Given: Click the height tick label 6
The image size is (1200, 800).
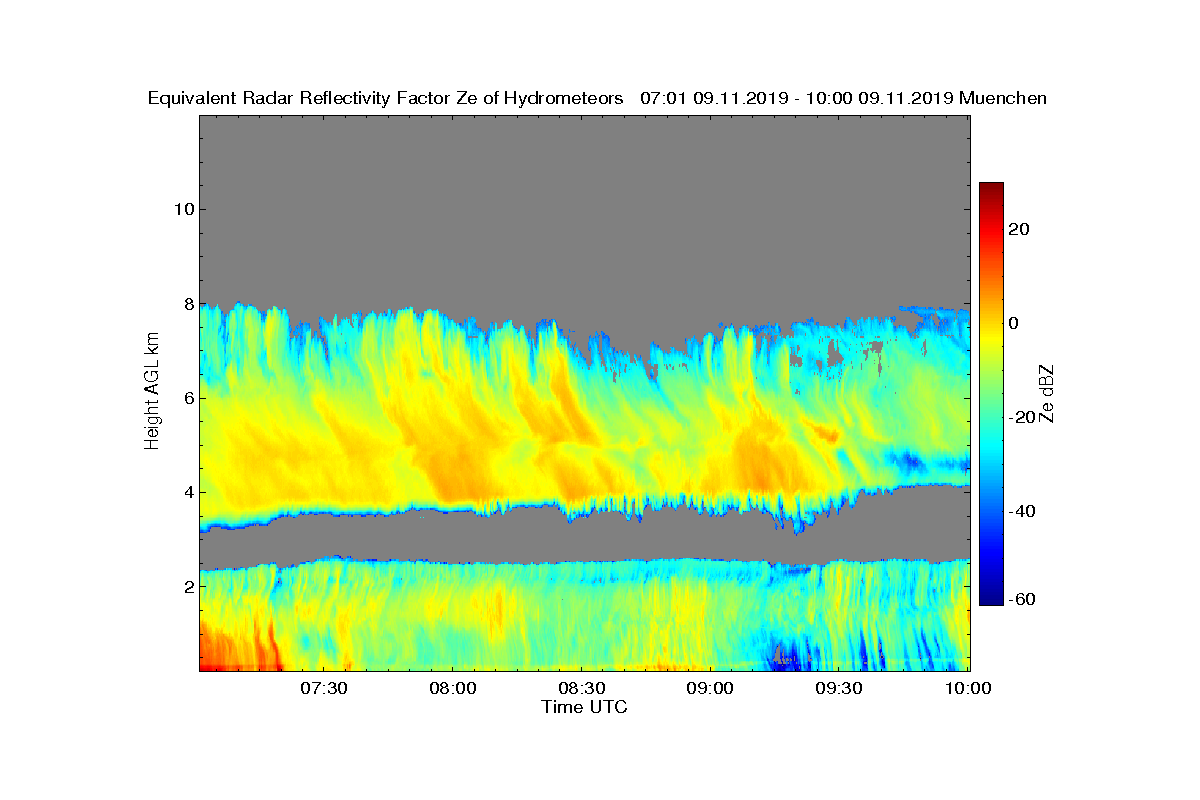Looking at the screenshot, I should pyautogui.click(x=187, y=398).
